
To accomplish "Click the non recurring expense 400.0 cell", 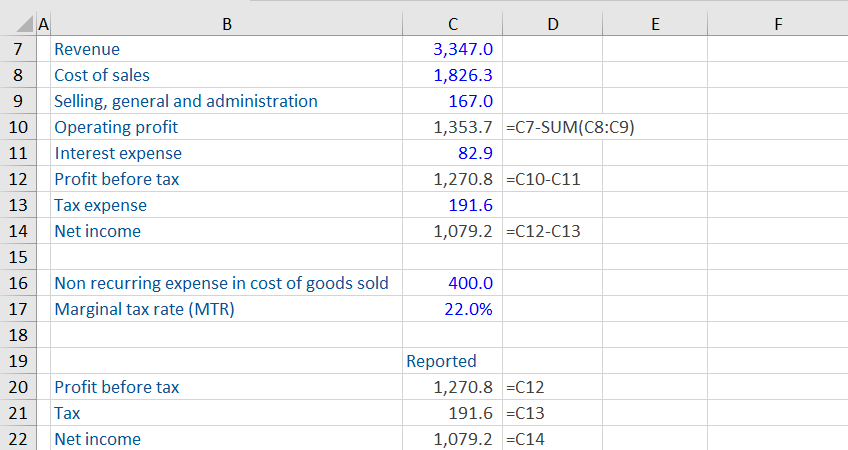I will (452, 283).
